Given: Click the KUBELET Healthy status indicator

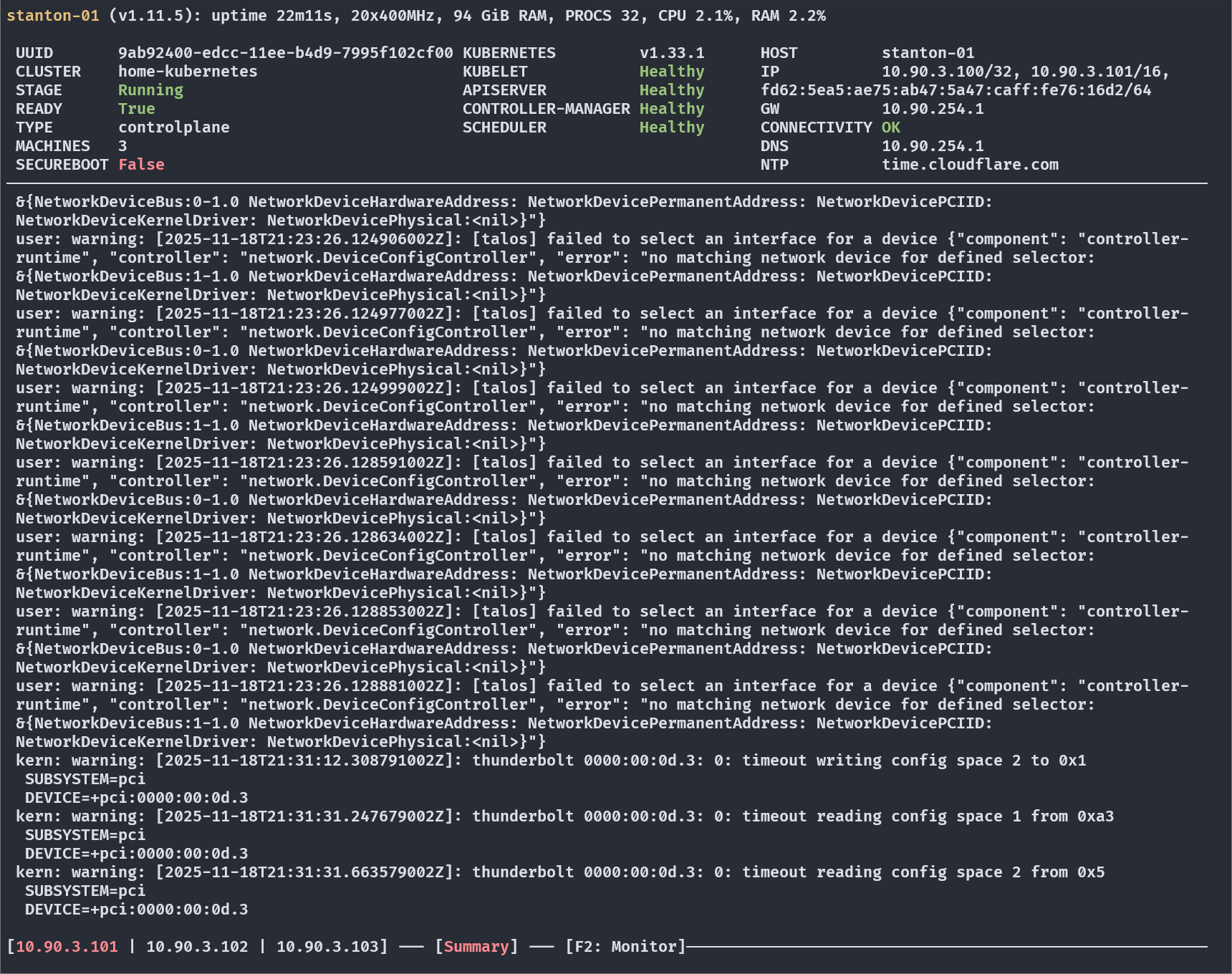Looking at the screenshot, I should [671, 71].
